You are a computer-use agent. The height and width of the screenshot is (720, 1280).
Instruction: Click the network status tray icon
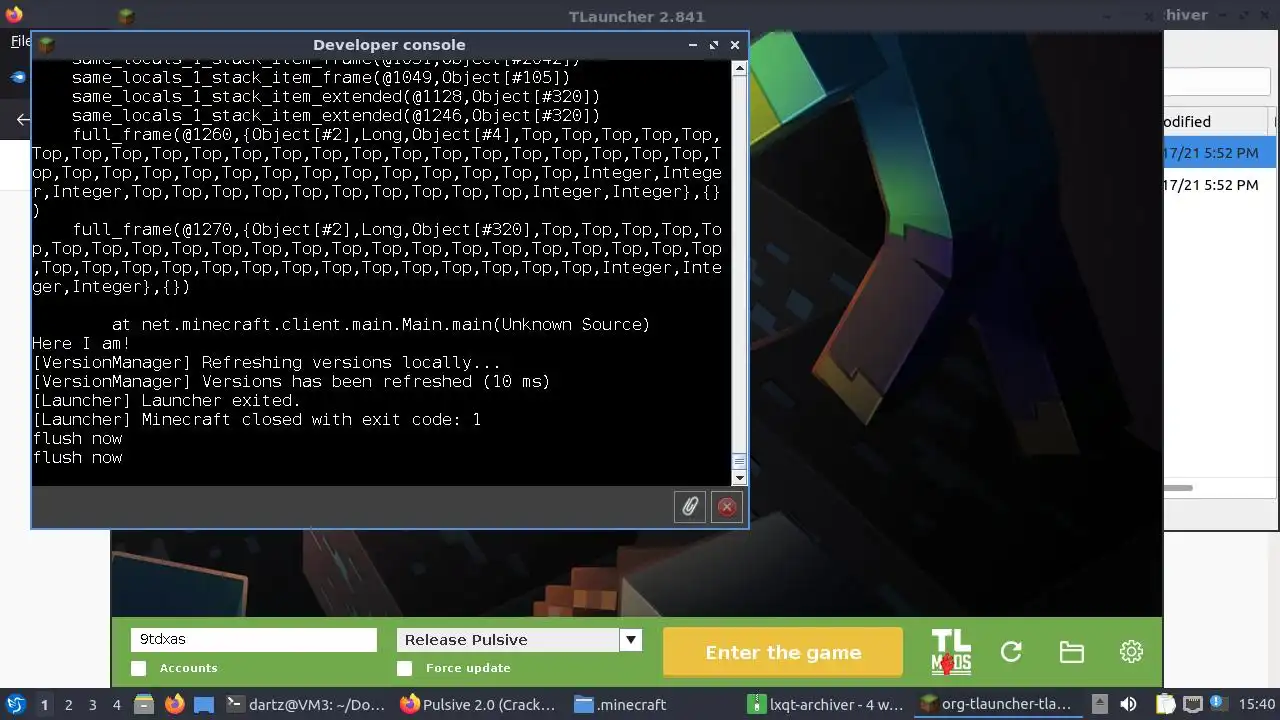point(1192,704)
